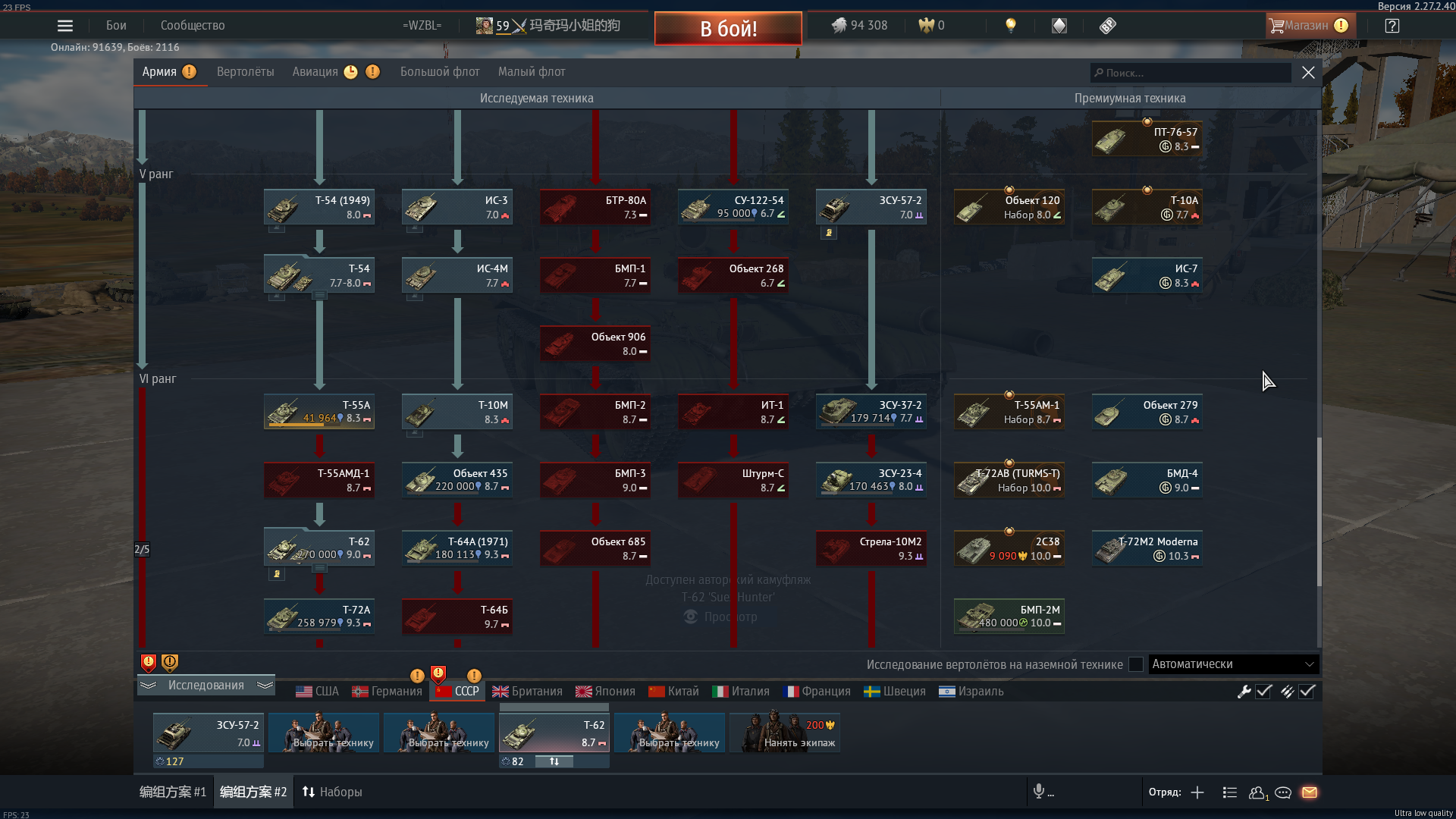This screenshot has height=819, width=1456.
Task: Open the list icon near squad
Action: (1230, 792)
